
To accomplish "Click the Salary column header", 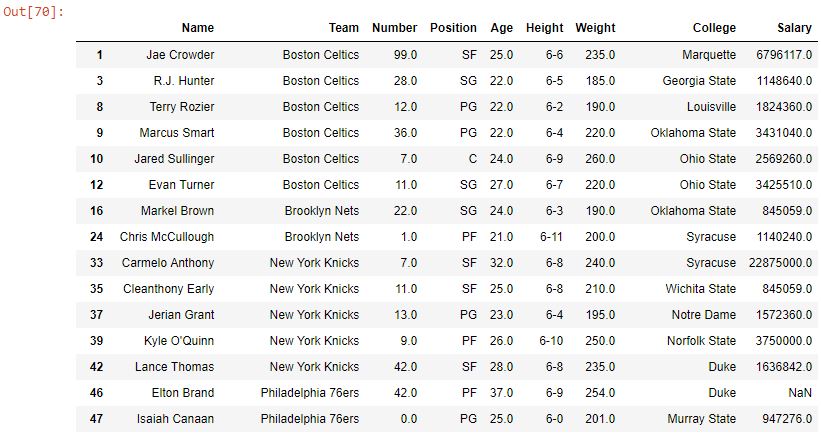I will click(794, 28).
